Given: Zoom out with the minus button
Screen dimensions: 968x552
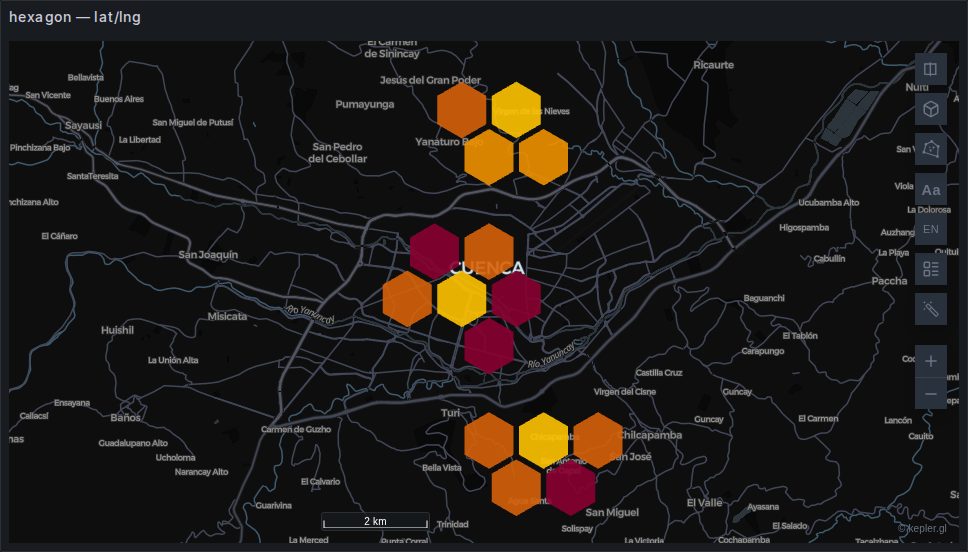Looking at the screenshot, I should coord(930,393).
